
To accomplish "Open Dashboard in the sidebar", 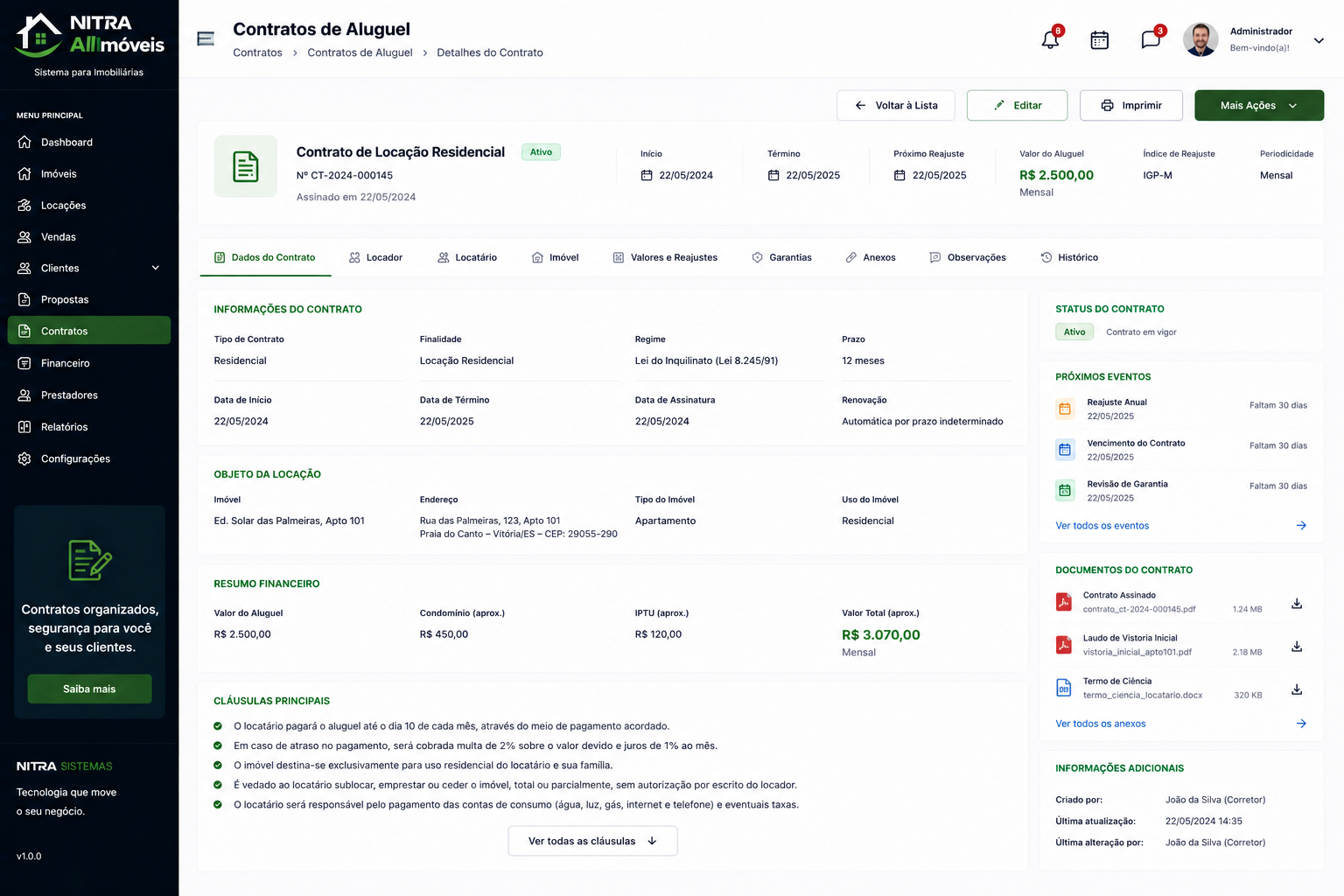I will coord(89,142).
